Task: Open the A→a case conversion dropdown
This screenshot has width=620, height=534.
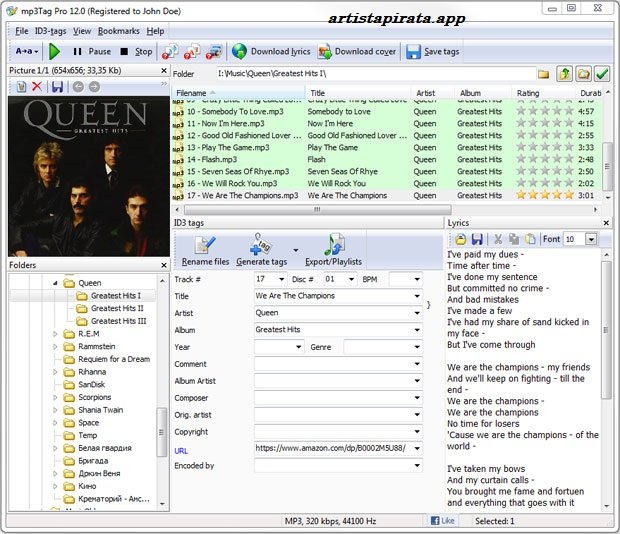Action: (x=26, y=51)
